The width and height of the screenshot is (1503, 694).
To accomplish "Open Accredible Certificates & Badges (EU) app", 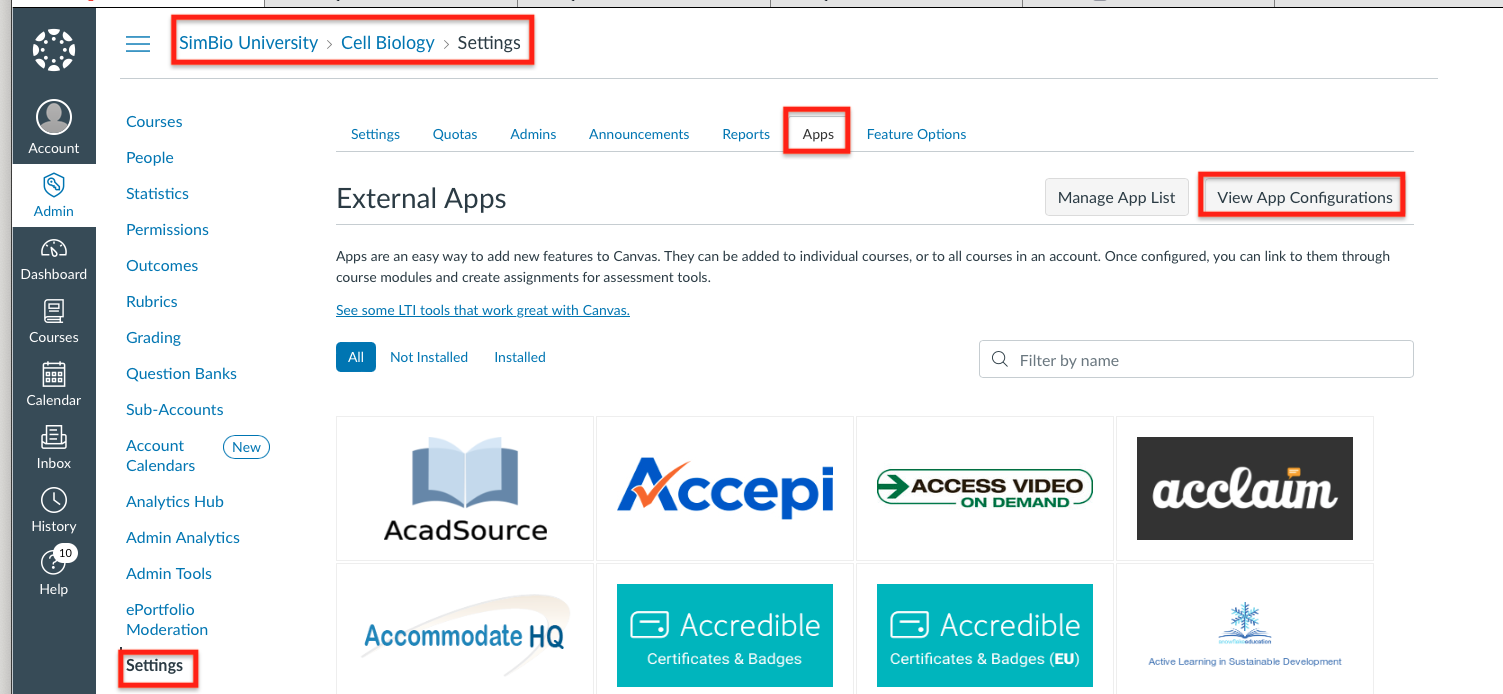I will click(985, 629).
